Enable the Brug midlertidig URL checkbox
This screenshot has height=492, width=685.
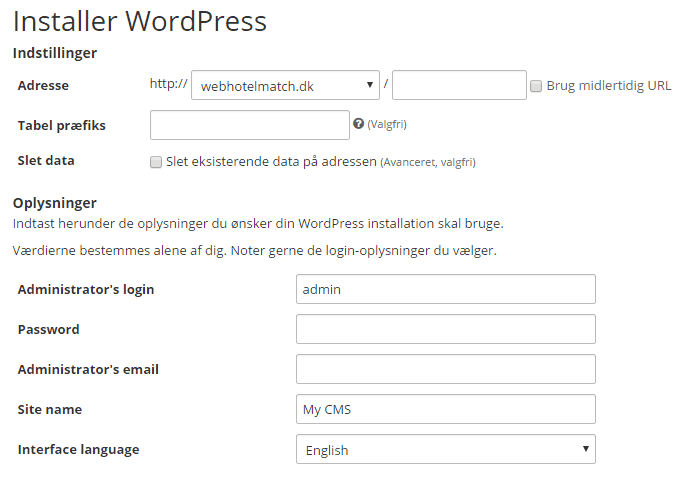536,86
